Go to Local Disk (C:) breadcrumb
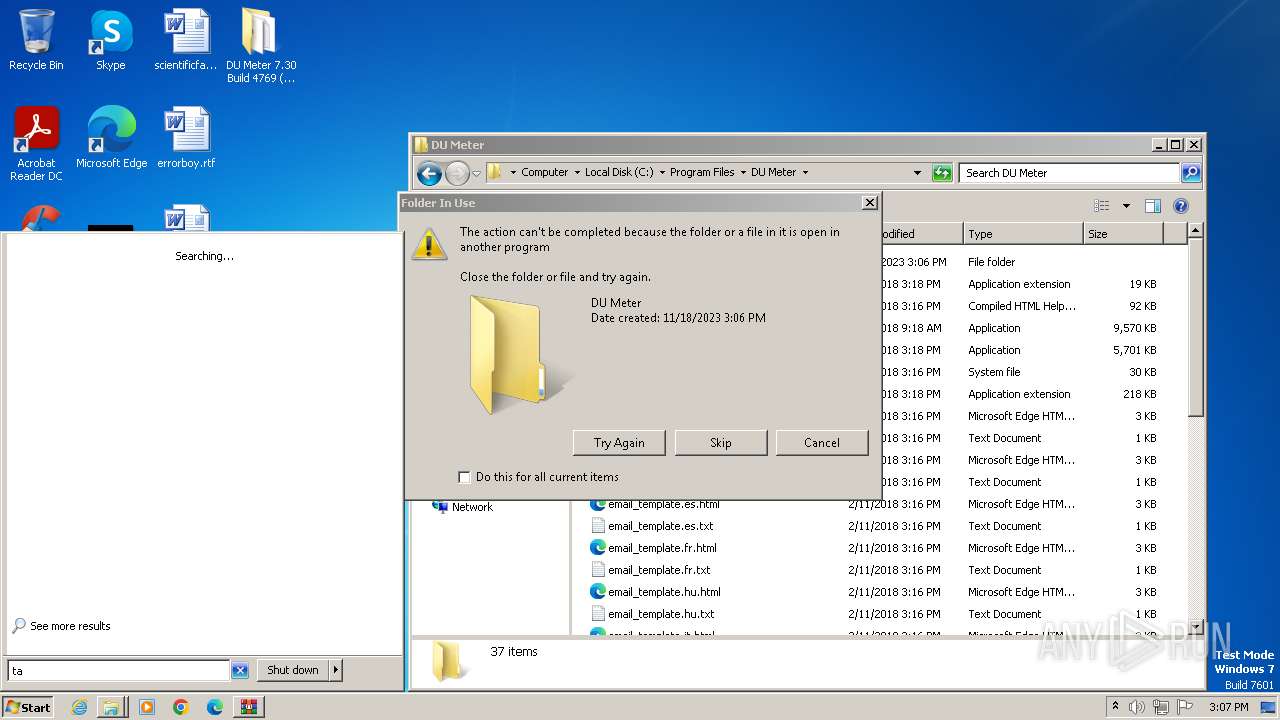The width and height of the screenshot is (1280, 720). point(619,173)
